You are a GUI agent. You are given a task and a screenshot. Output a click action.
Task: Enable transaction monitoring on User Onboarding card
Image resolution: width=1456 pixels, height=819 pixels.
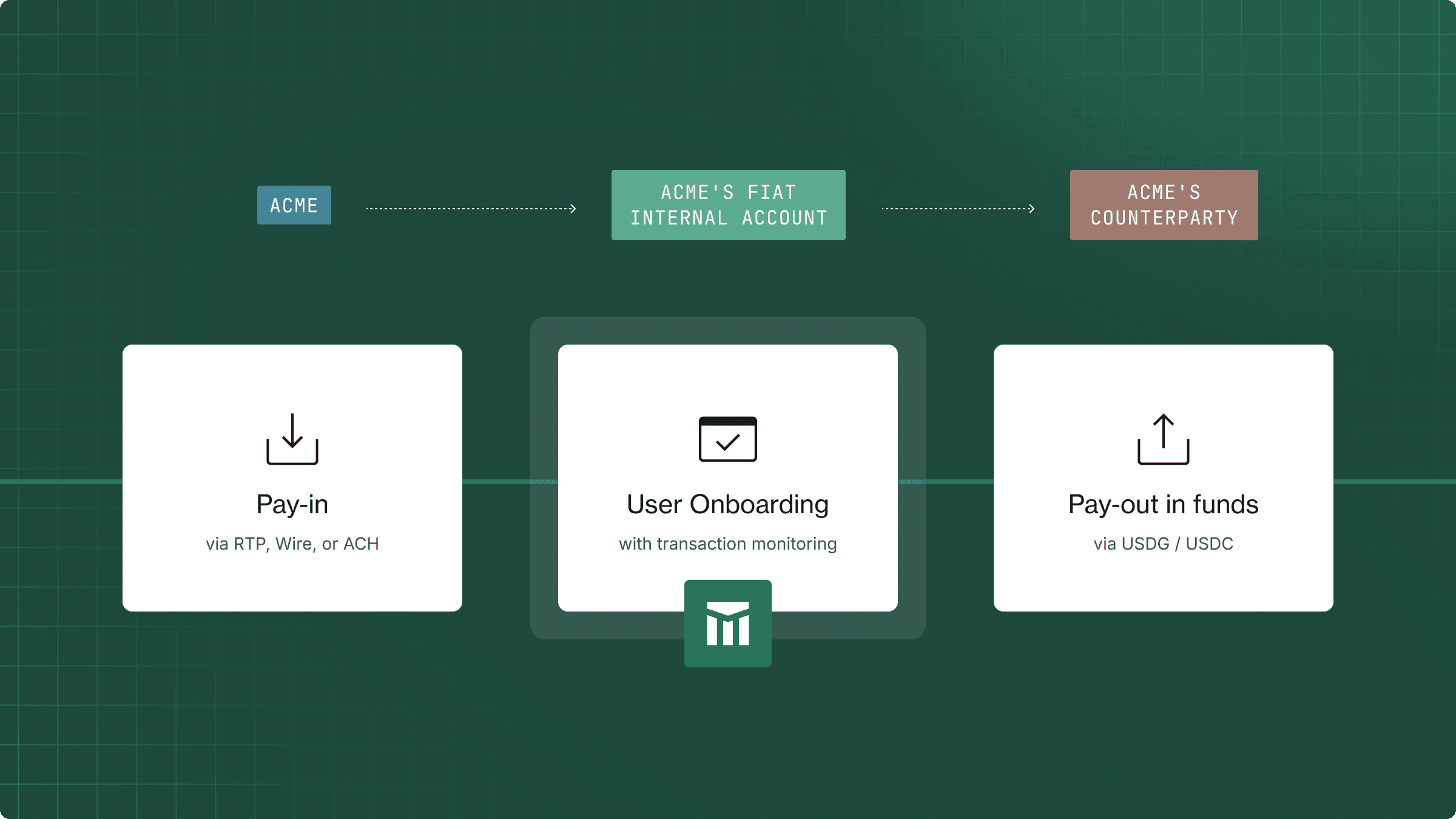click(727, 544)
